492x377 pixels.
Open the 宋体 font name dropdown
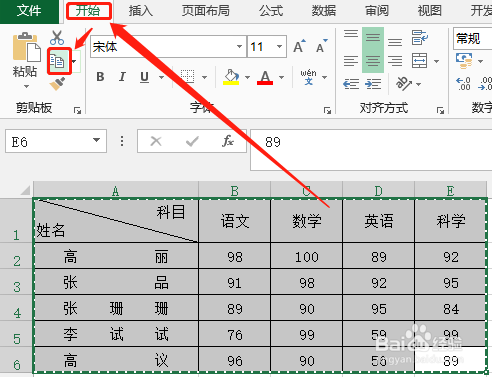pos(239,46)
